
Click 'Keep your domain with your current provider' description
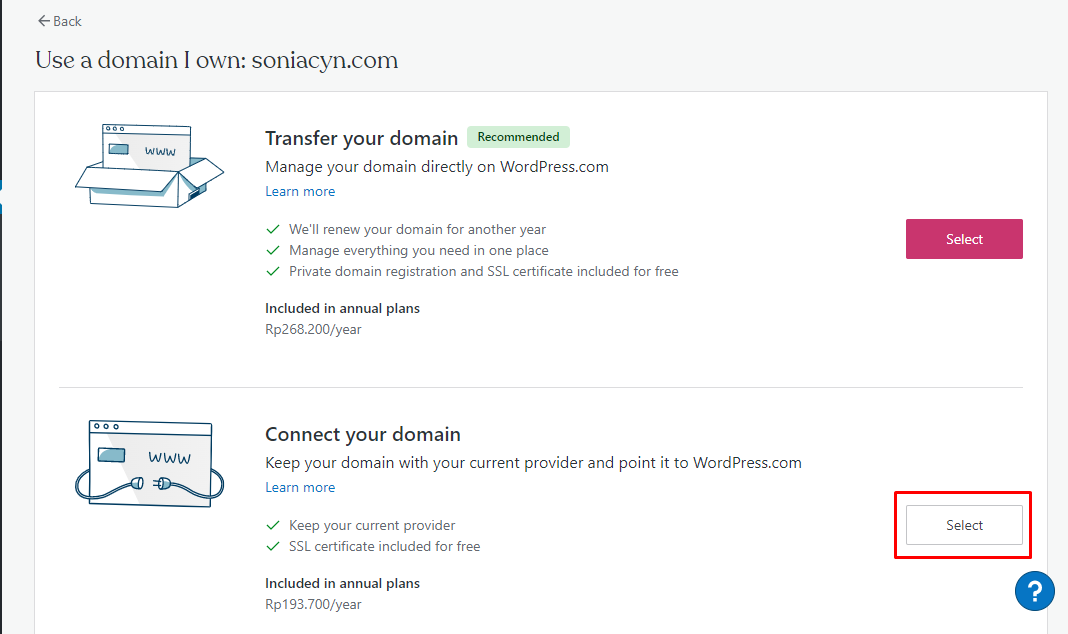click(533, 463)
